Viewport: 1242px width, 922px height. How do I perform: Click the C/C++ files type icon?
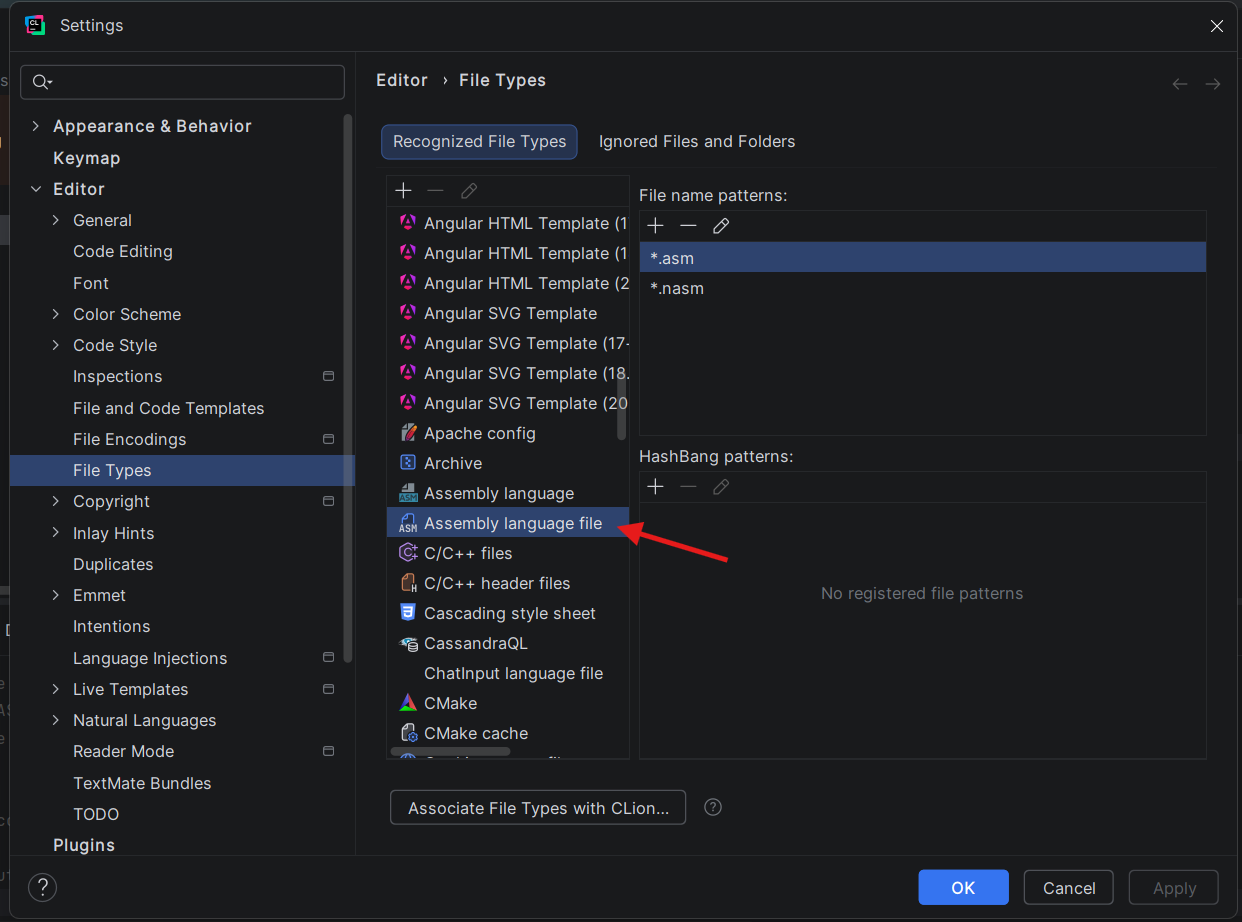(408, 553)
